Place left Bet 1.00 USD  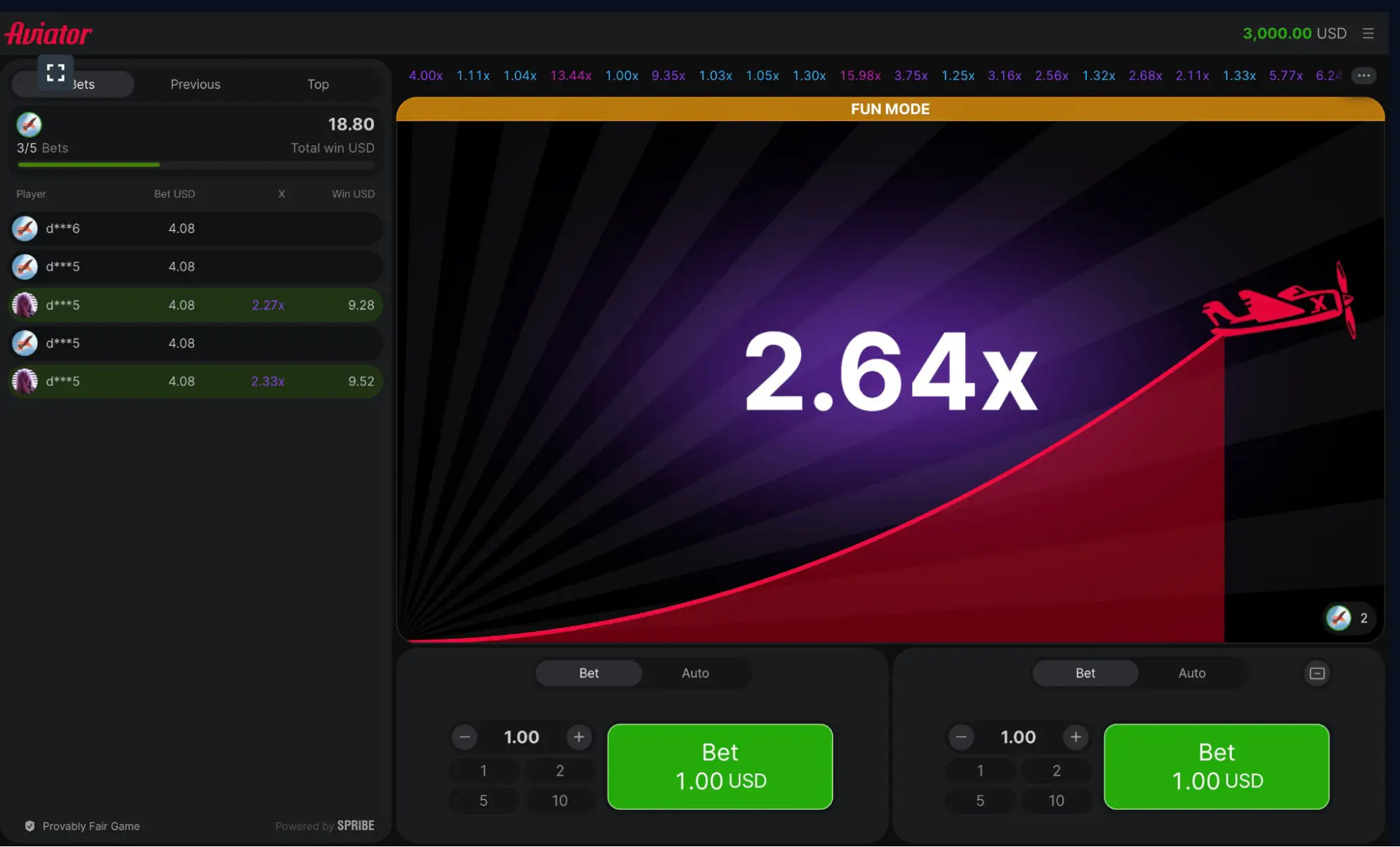point(720,766)
